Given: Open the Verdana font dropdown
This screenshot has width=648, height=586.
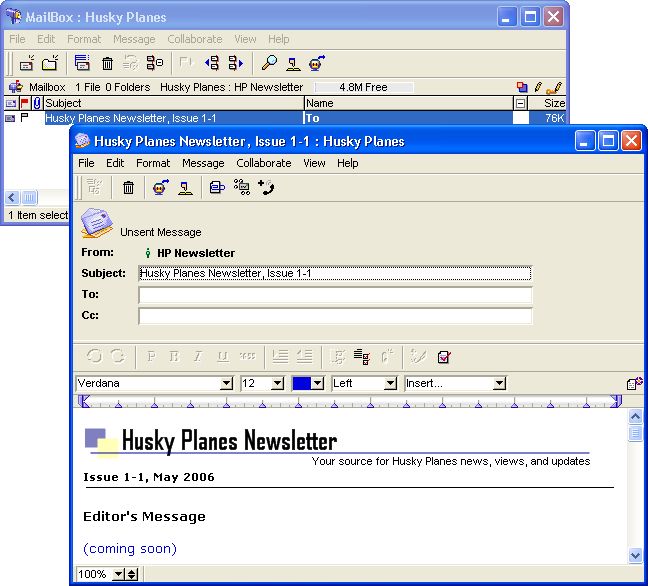Looking at the screenshot, I should (226, 383).
